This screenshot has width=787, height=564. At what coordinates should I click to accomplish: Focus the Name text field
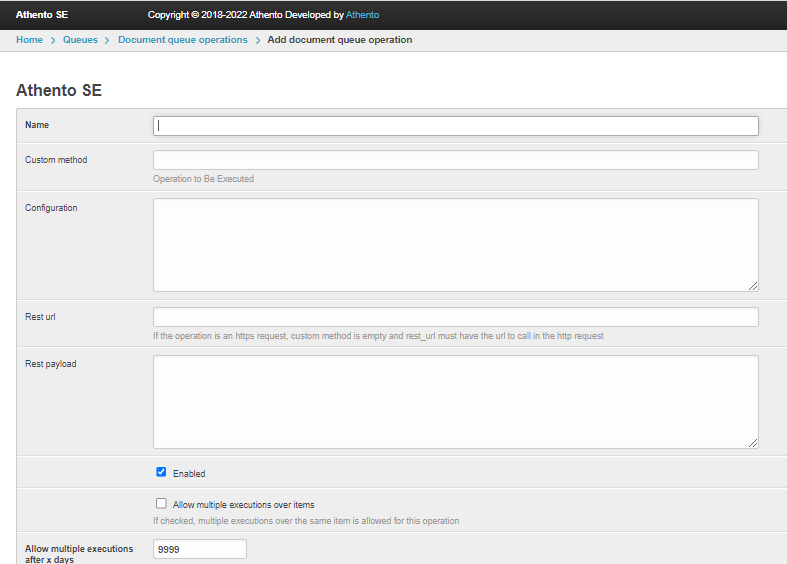455,126
